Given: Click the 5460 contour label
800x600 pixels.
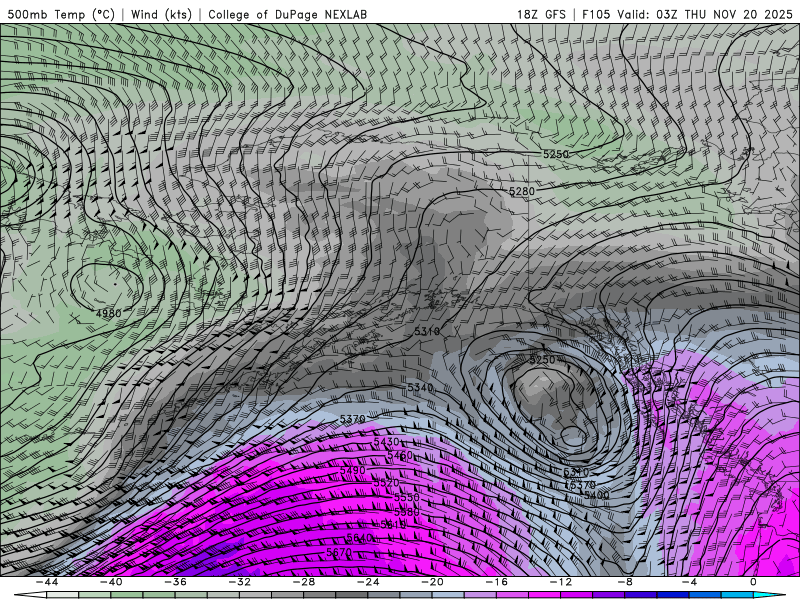Looking at the screenshot, I should (399, 455).
